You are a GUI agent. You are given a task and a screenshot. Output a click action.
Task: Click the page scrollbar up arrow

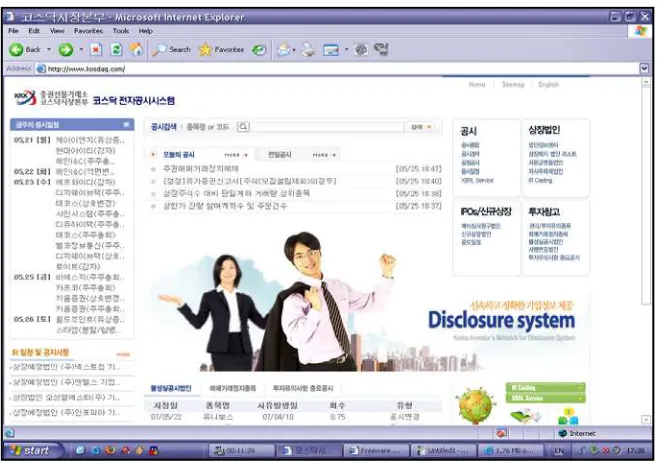(646, 82)
